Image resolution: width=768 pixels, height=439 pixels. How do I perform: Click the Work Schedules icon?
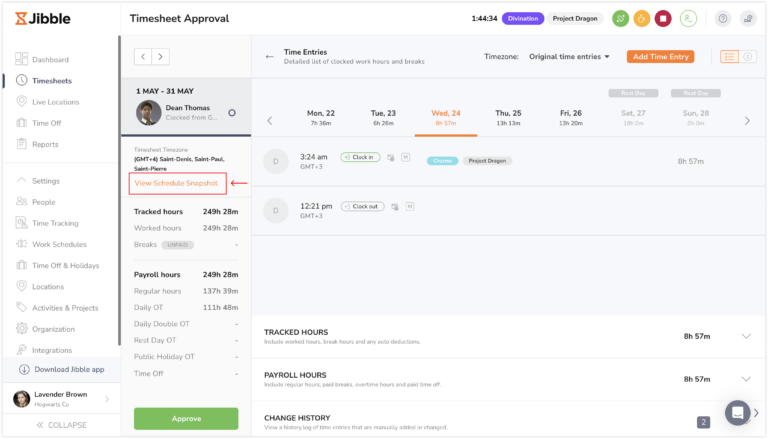(21, 244)
